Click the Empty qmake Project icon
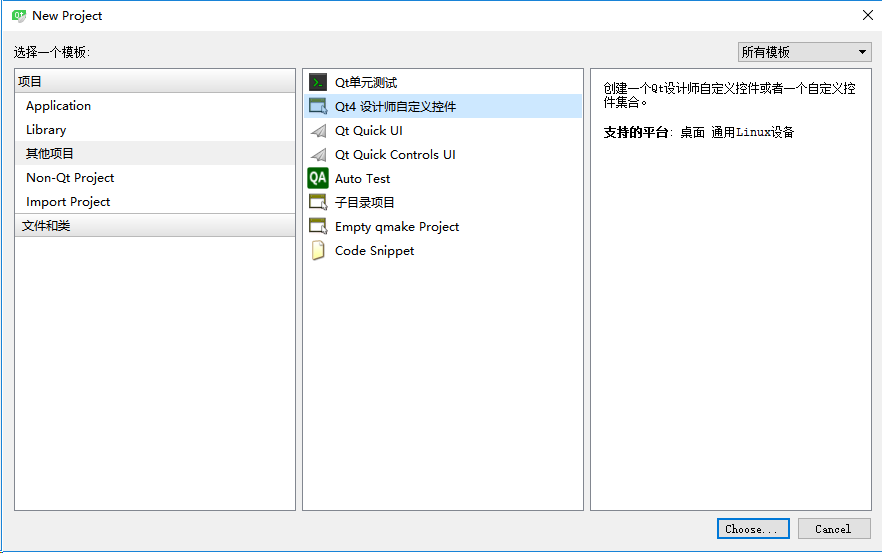This screenshot has width=882, height=553. pos(318,227)
